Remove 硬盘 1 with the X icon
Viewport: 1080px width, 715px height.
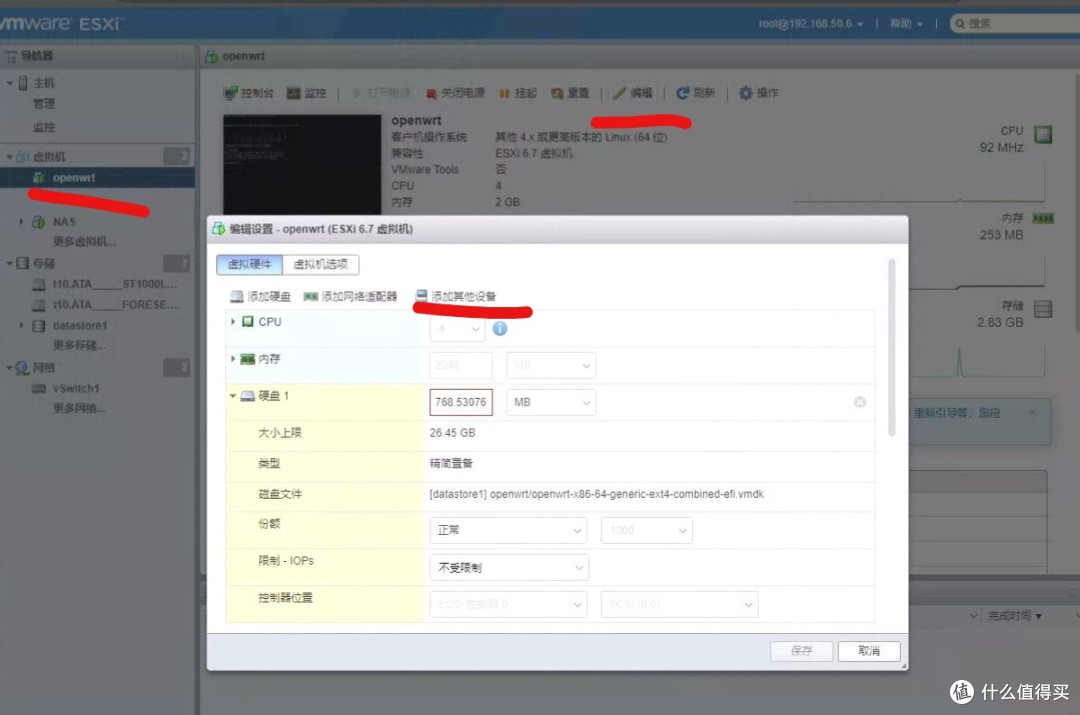coord(860,402)
